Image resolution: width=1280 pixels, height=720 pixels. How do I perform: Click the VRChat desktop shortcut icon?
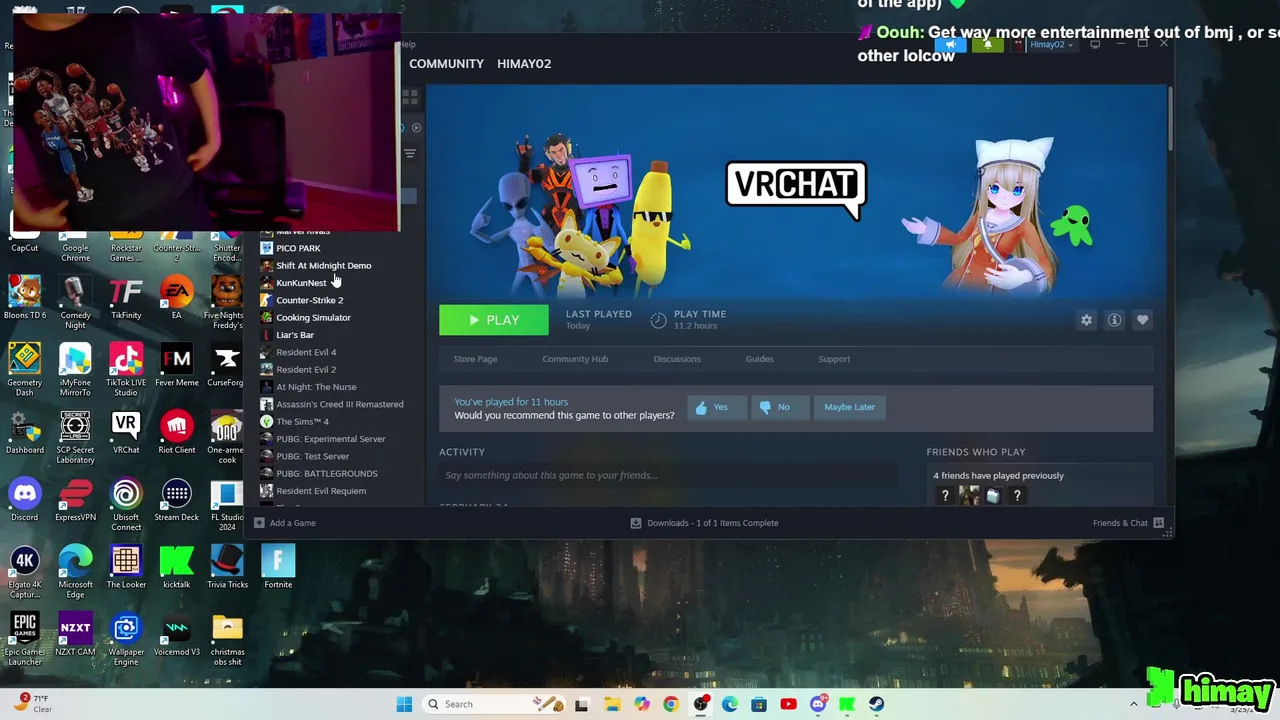click(126, 433)
